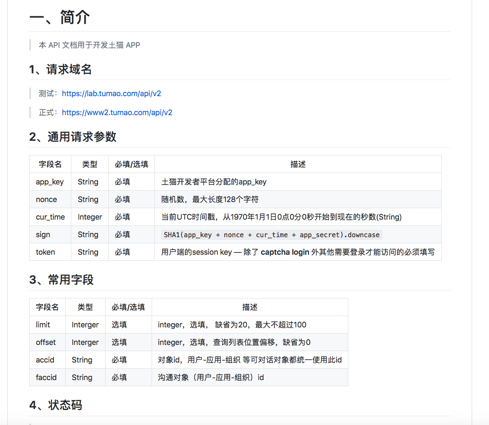Click the limit description 缺省为20,最大不超过100
This screenshot has width=489, height=425.
[x=232, y=325]
